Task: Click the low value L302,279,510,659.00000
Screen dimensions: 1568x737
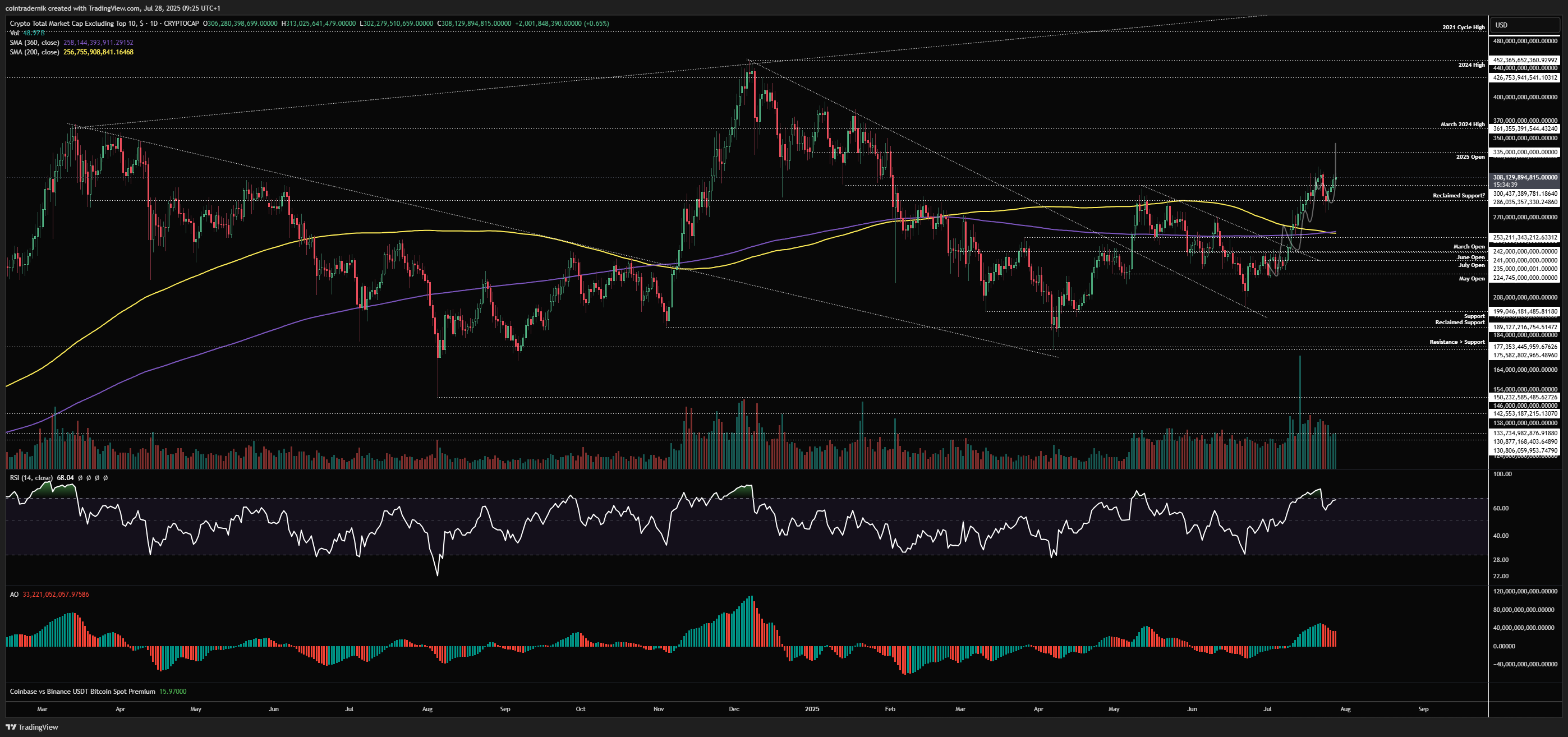Action: tap(396, 23)
